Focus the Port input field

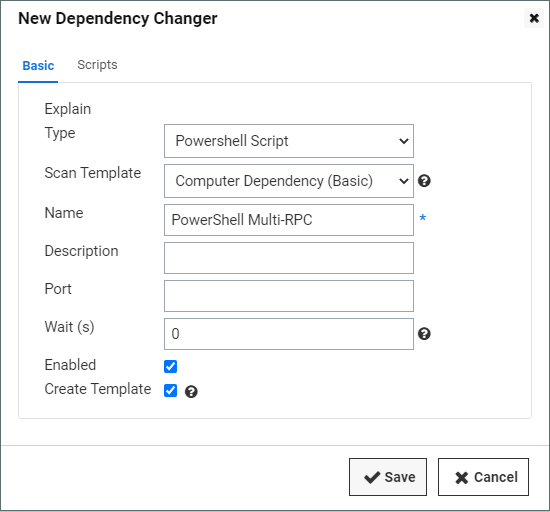(289, 296)
